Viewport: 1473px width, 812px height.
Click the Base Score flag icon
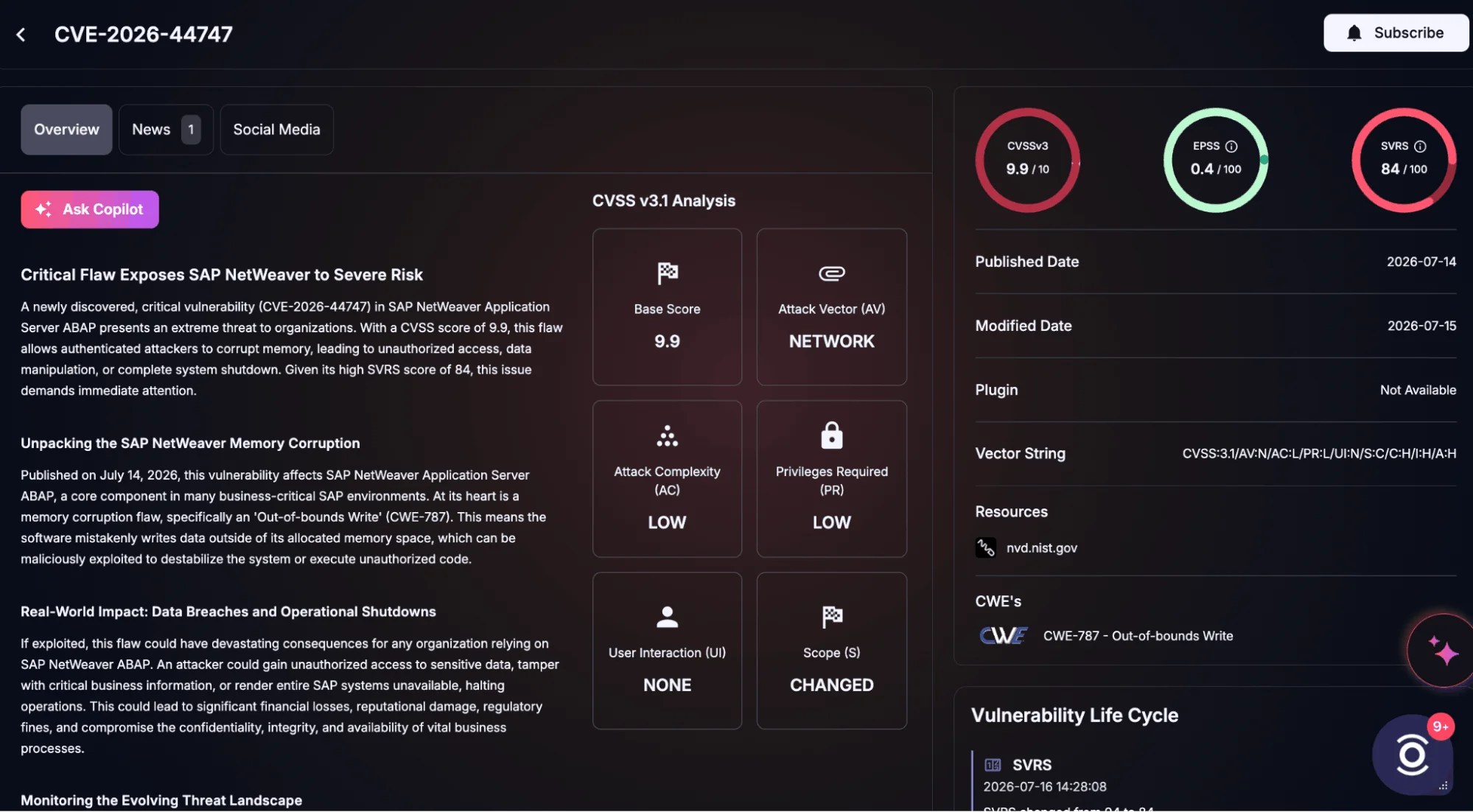pyautogui.click(x=667, y=273)
